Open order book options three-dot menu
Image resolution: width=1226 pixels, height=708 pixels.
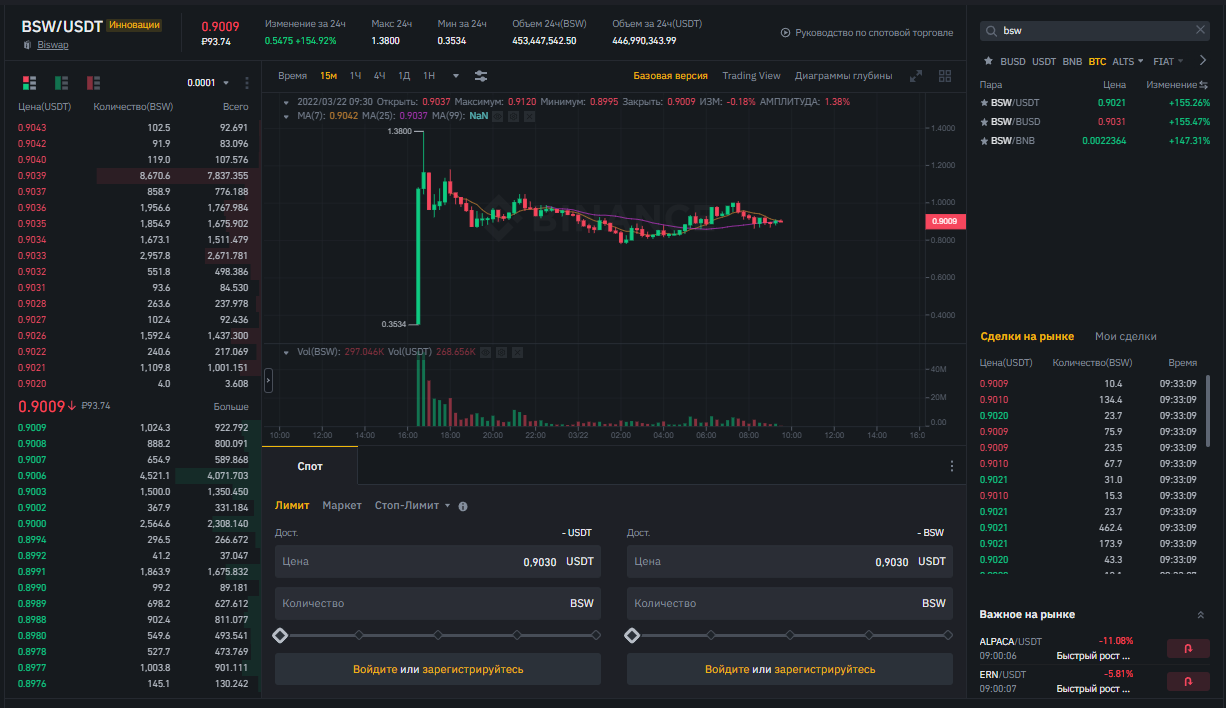(x=246, y=83)
